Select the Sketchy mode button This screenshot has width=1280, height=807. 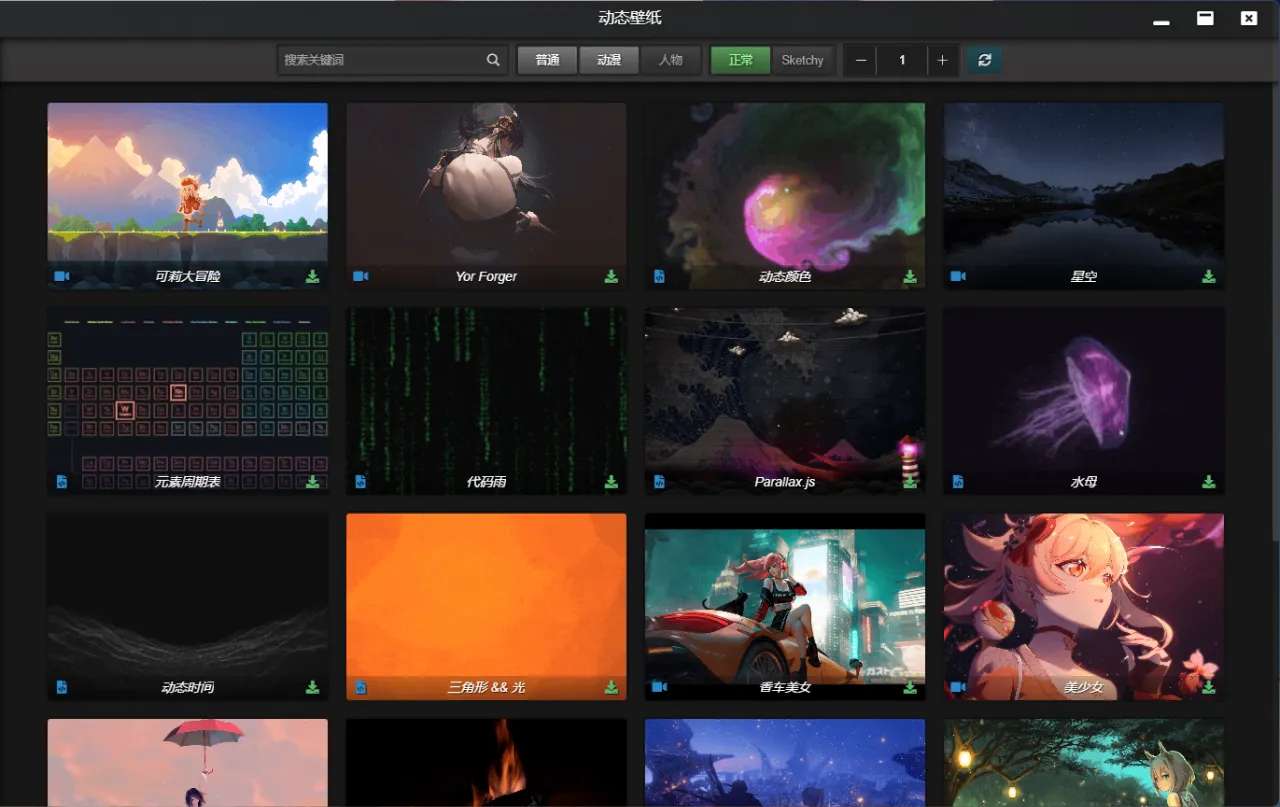pyautogui.click(x=802, y=60)
